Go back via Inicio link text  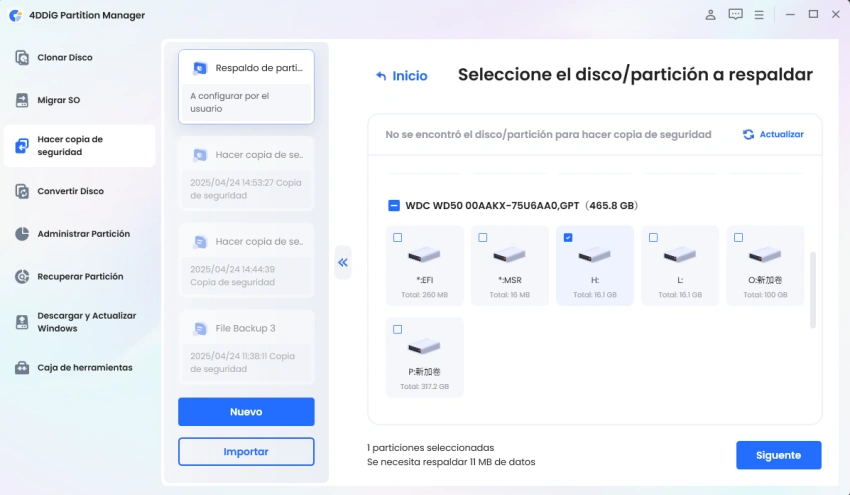410,76
